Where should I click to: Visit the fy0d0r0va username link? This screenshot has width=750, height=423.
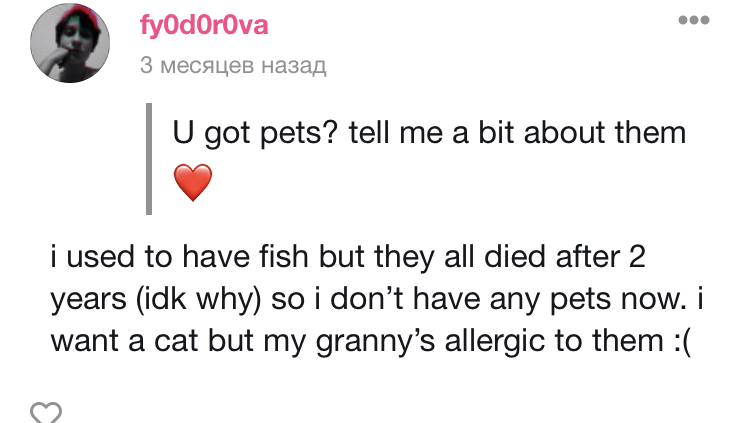tap(204, 25)
